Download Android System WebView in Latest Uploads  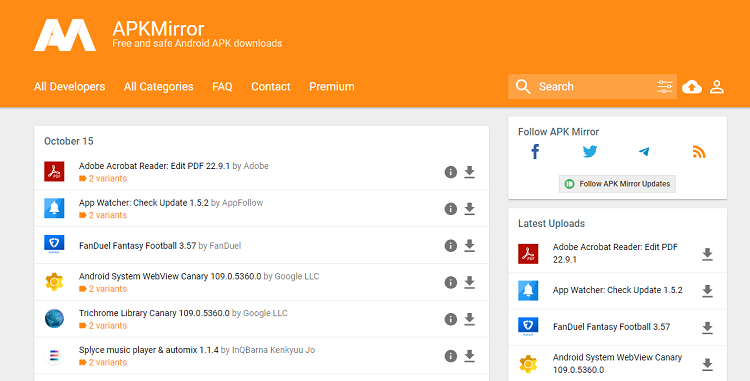click(707, 365)
